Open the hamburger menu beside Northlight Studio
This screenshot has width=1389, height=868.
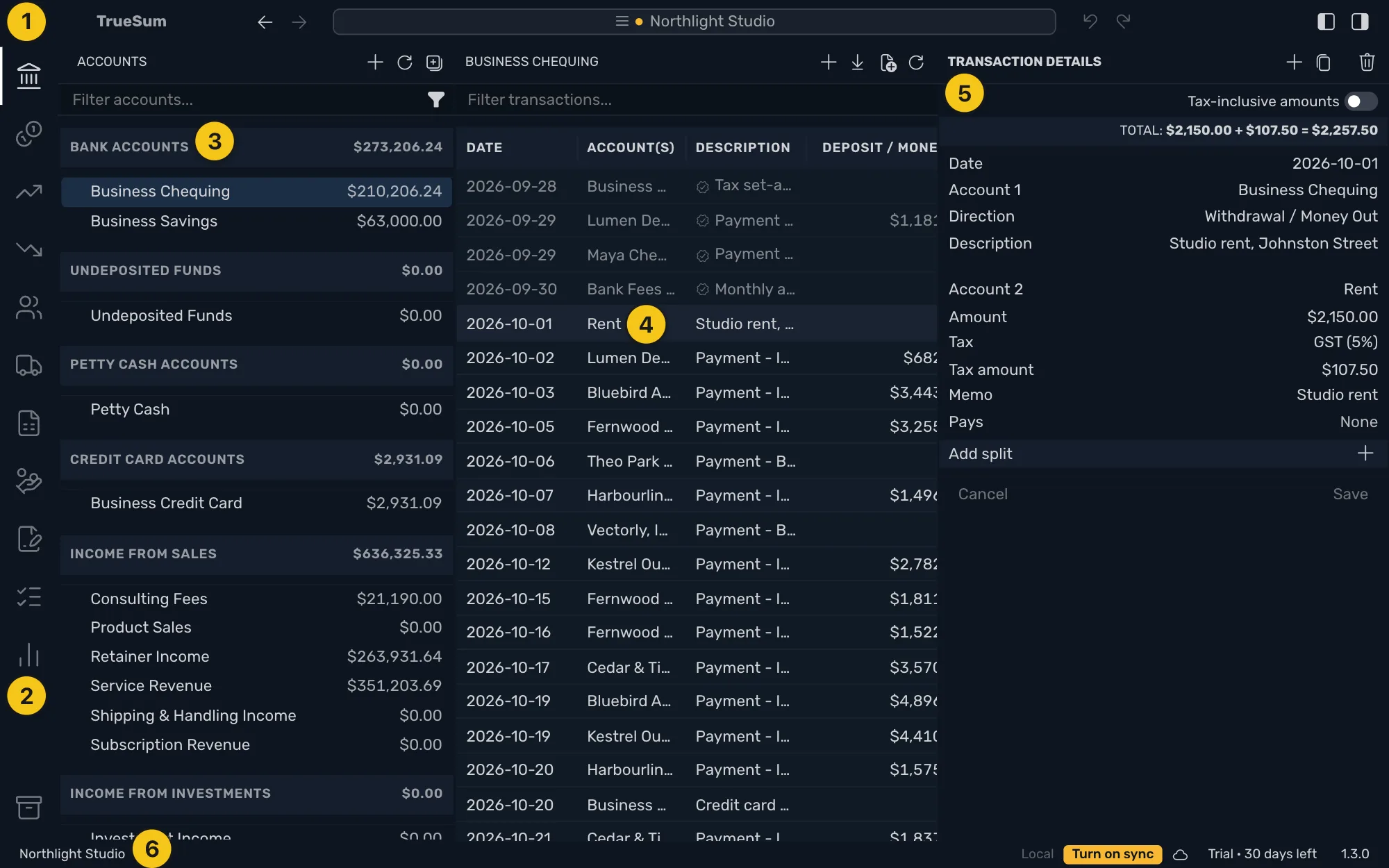coord(622,22)
